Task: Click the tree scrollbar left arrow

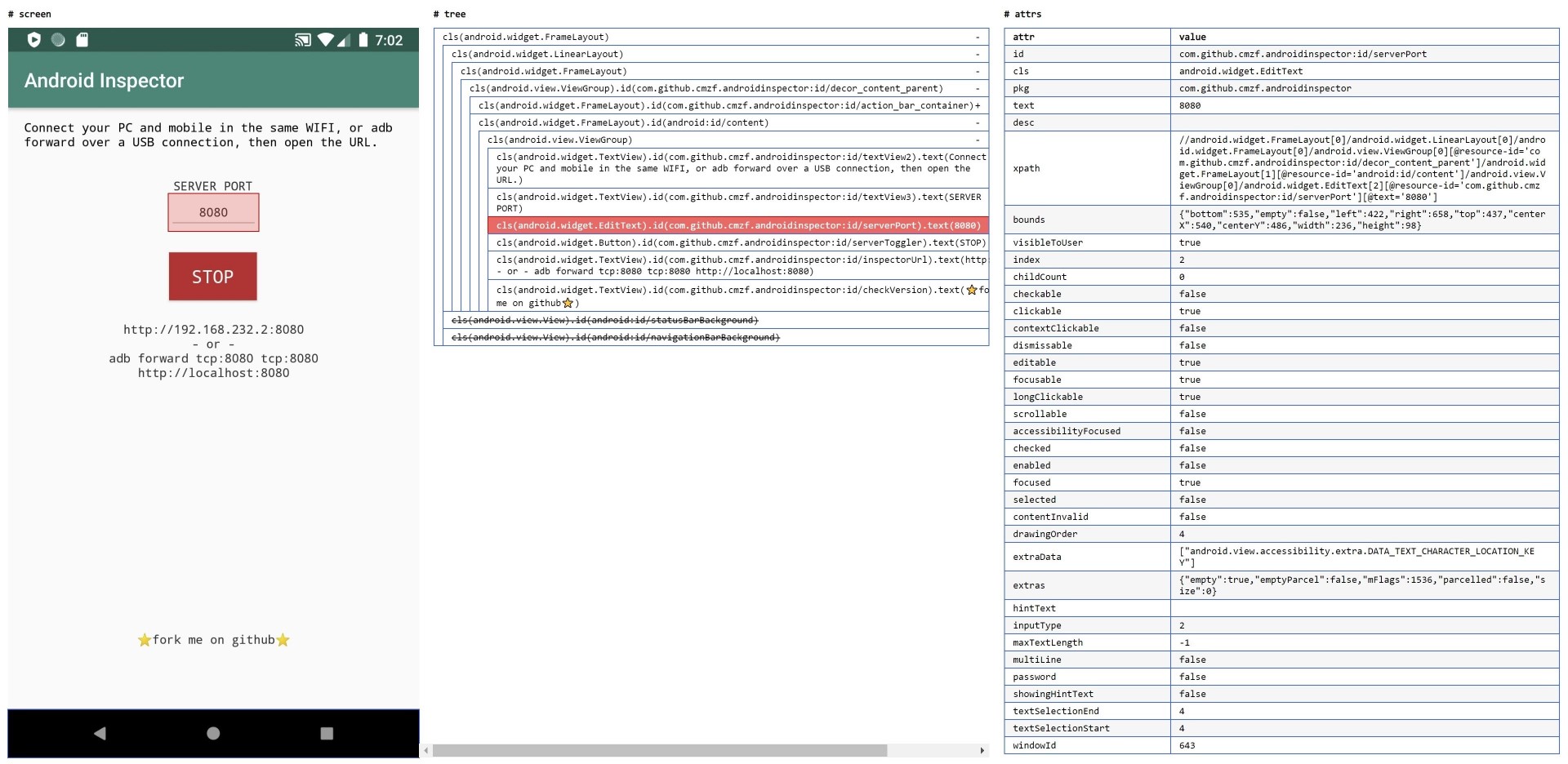Action: (426, 750)
